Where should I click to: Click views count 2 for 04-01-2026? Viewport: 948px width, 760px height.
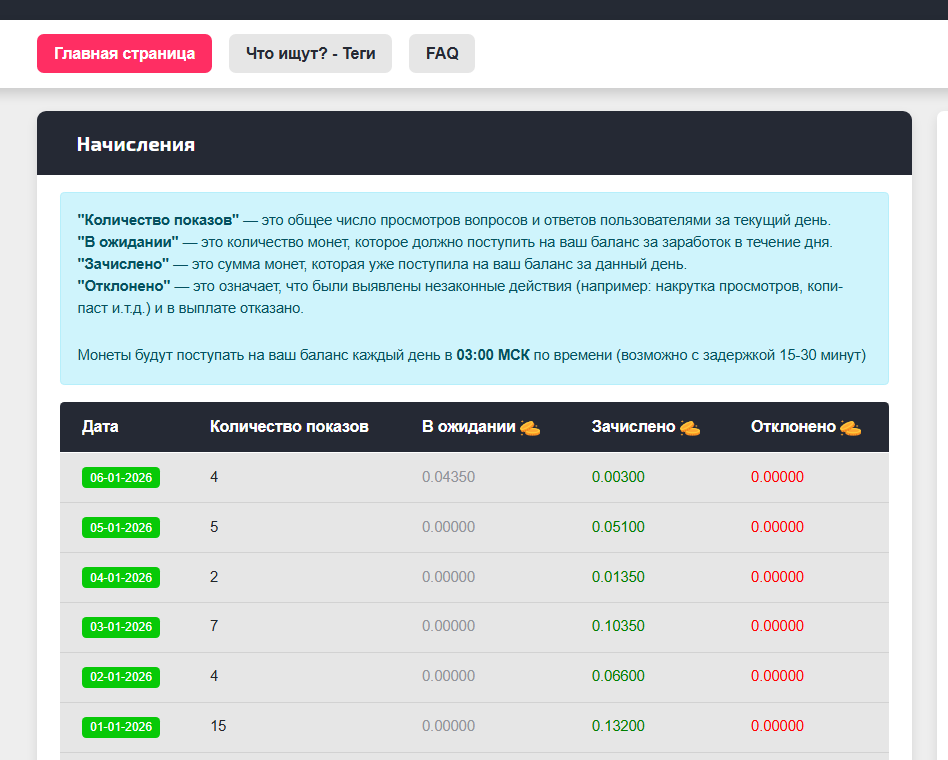(x=214, y=577)
